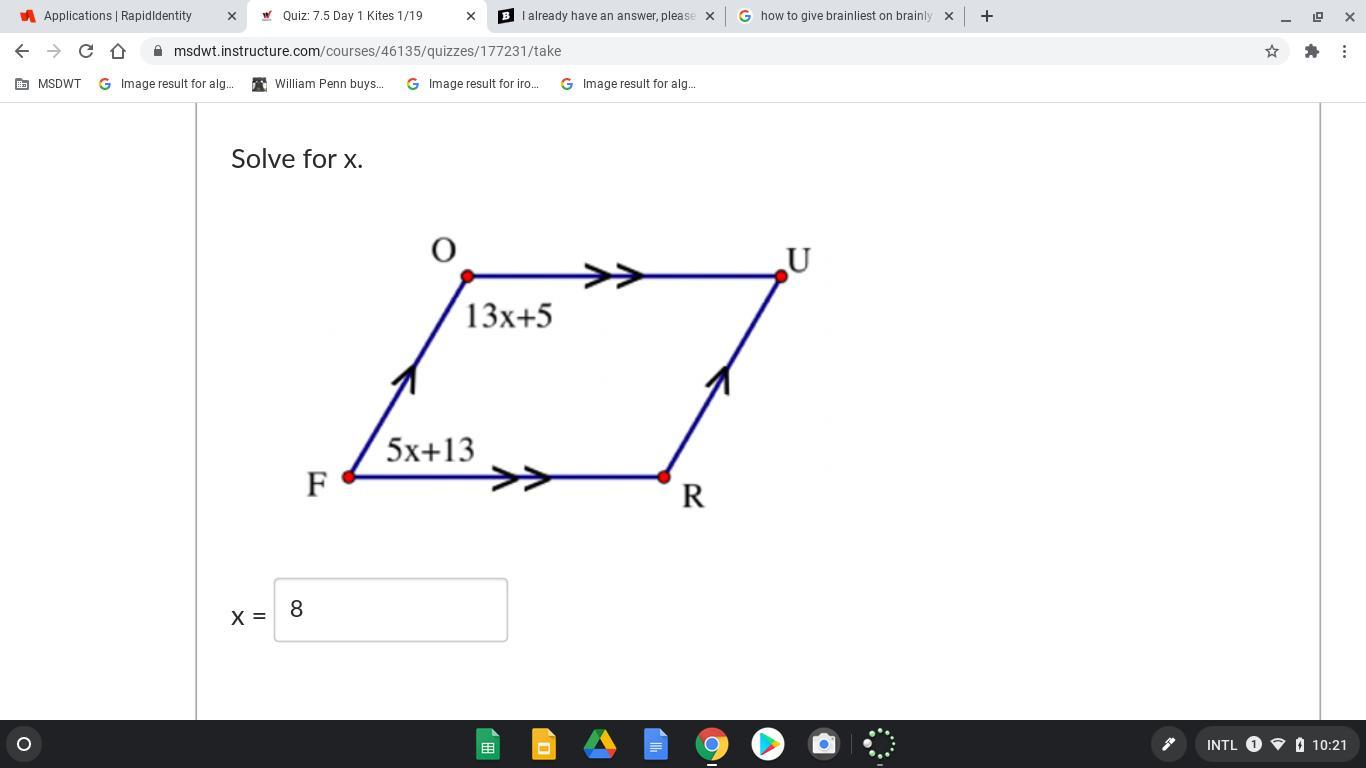The height and width of the screenshot is (768, 1366).
Task: Go to the browser home page
Action: coord(118,51)
